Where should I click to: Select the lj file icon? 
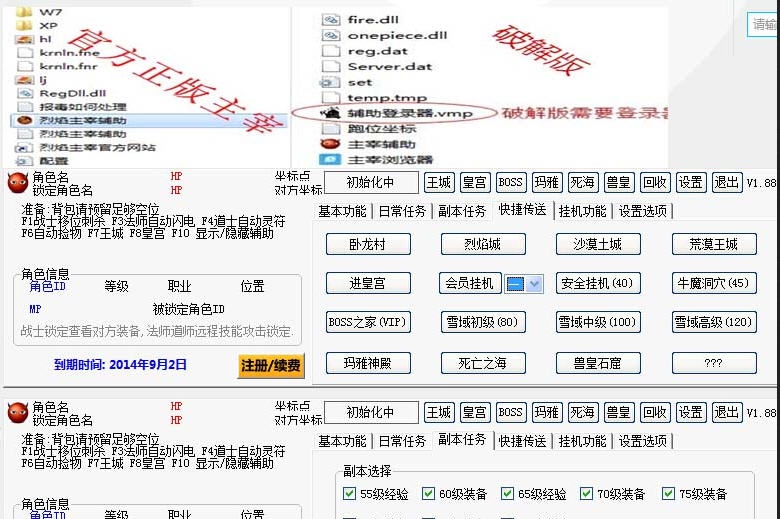pos(24,80)
